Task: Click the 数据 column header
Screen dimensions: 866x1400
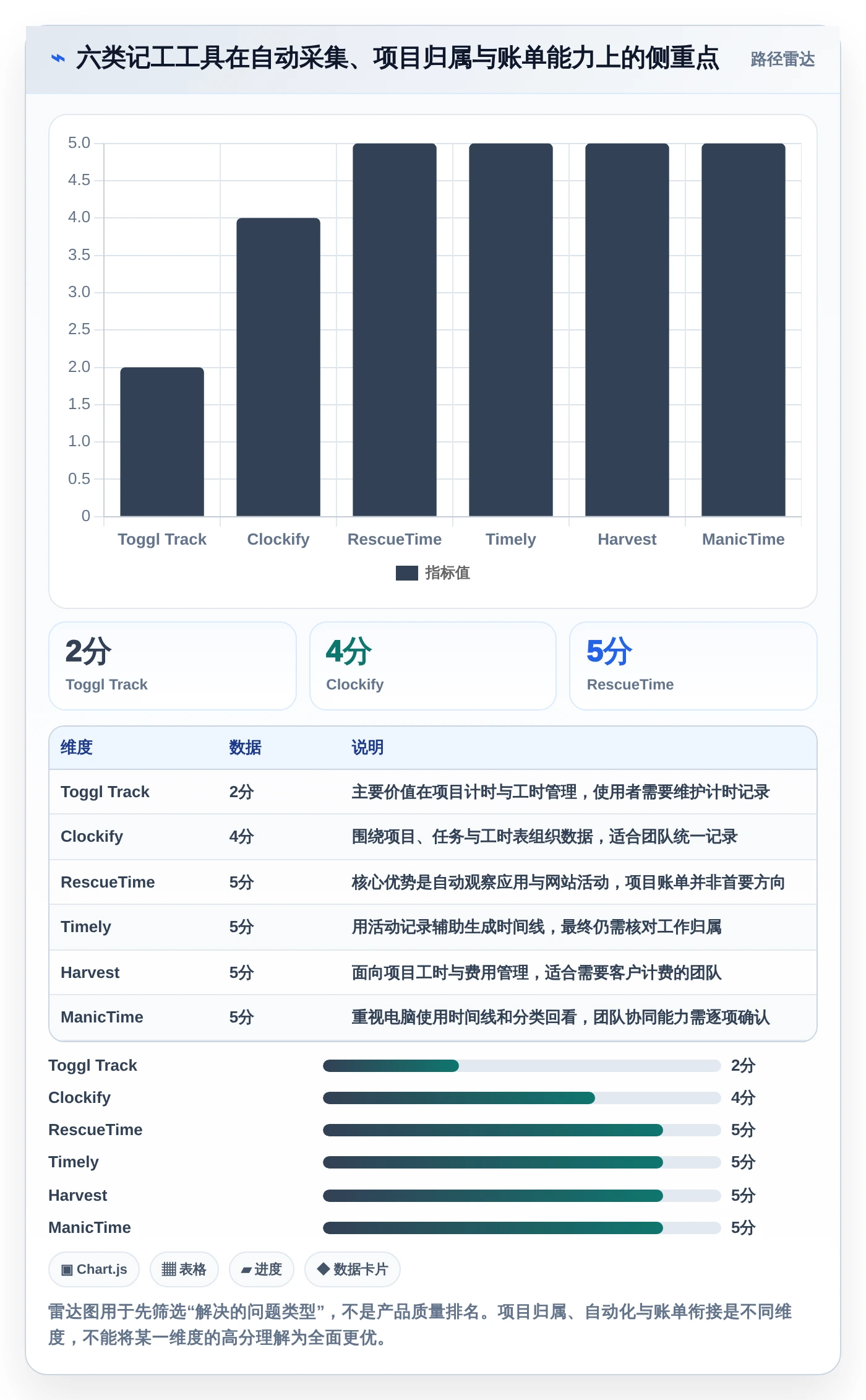Action: (x=245, y=748)
